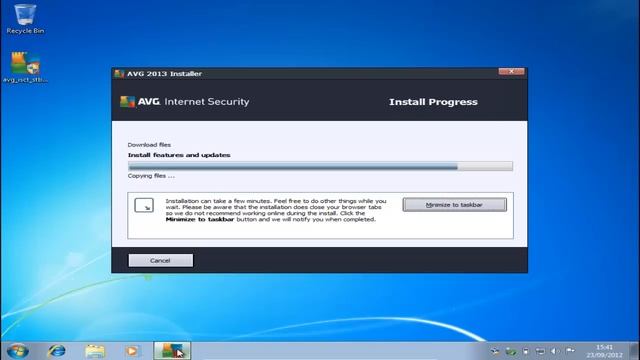Click the AVG Internet Security header logo

(184, 102)
